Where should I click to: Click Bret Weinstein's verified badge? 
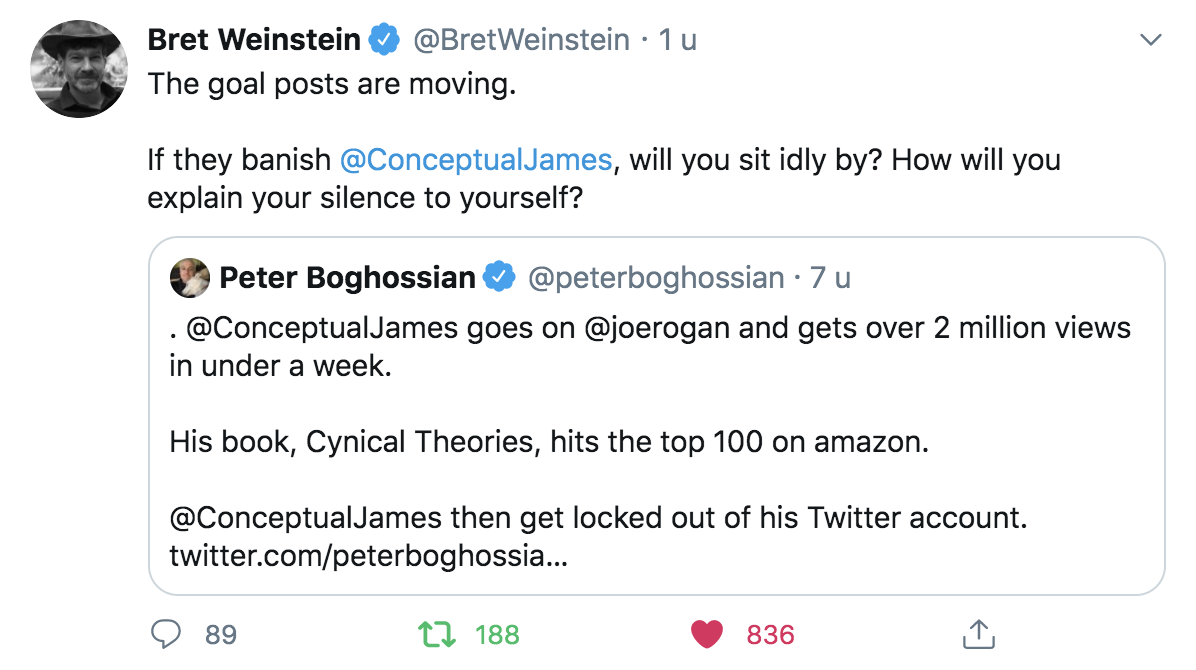383,38
